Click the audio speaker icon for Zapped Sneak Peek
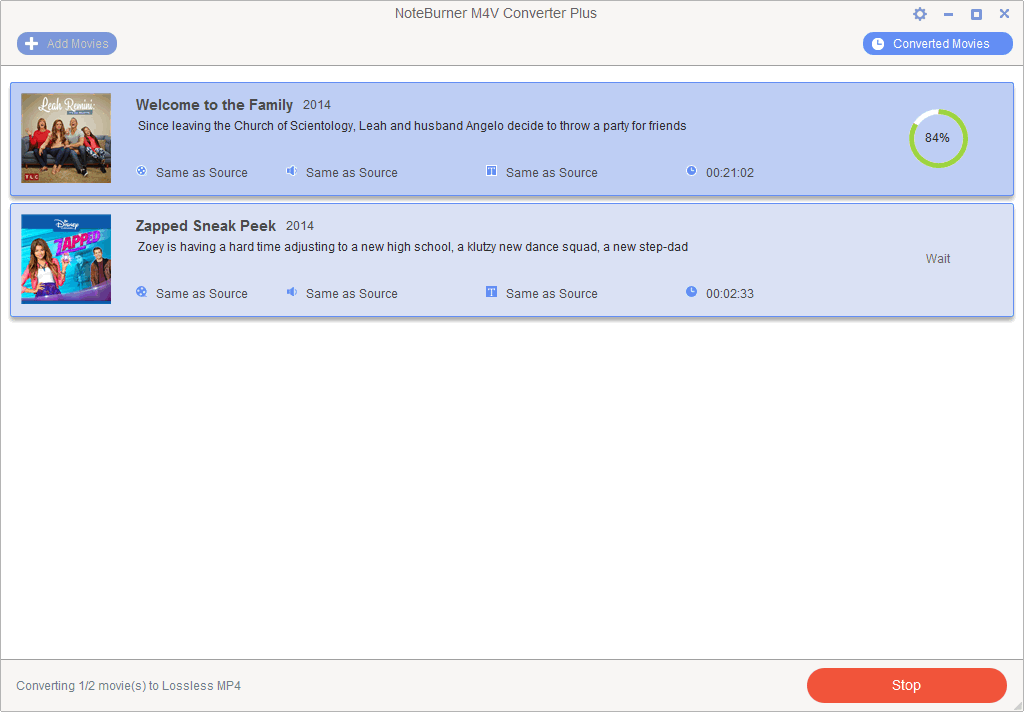 coord(291,292)
